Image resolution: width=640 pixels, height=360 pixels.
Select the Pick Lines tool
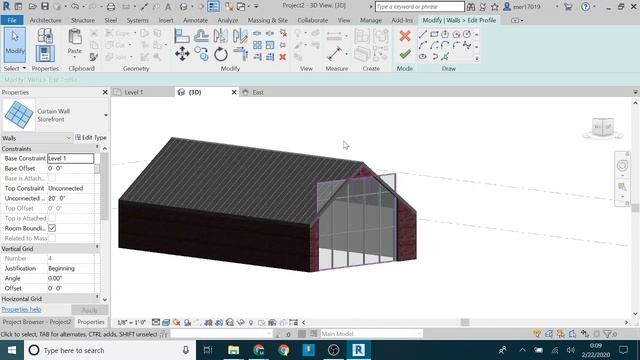(445, 57)
